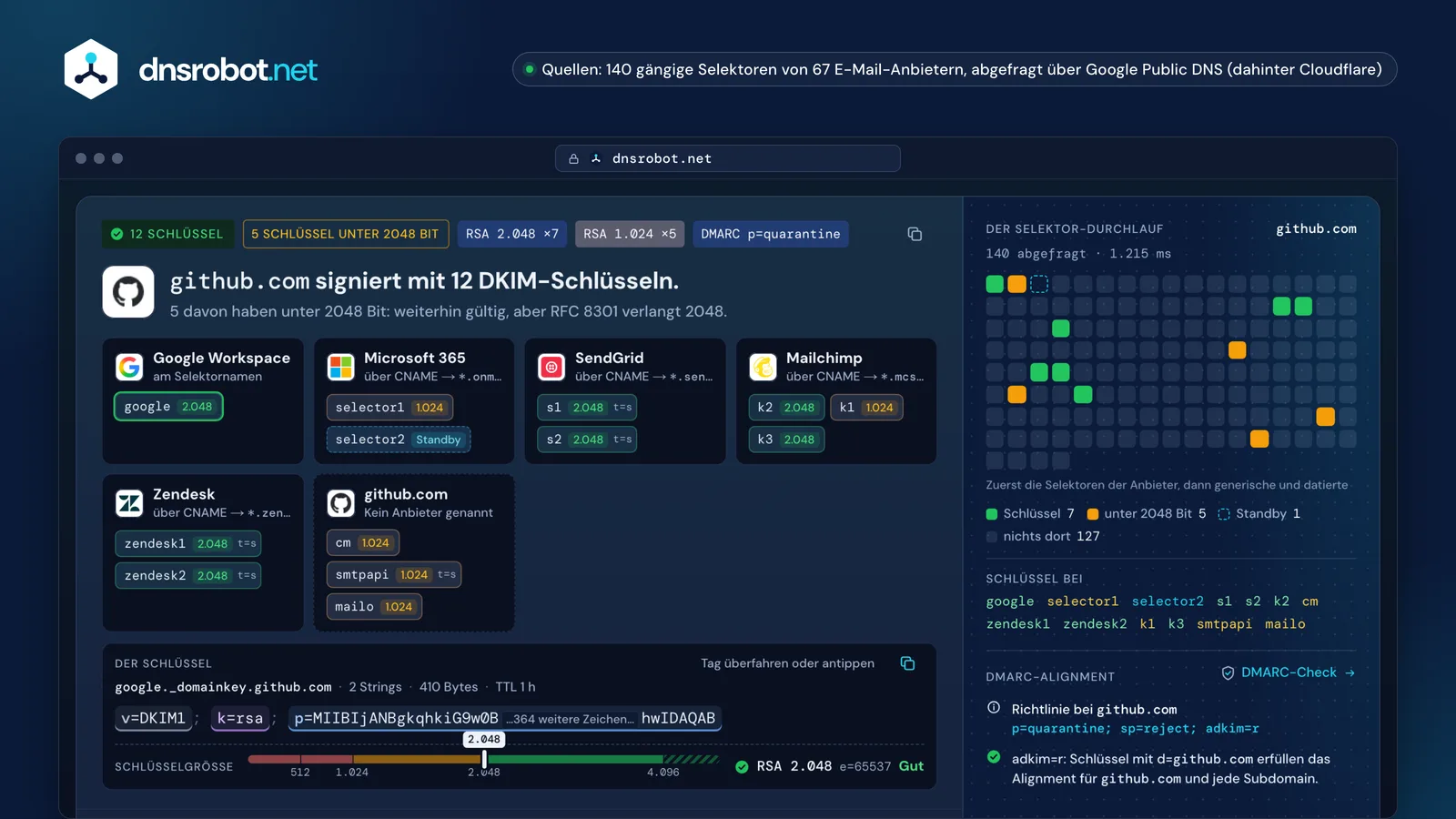This screenshot has width=1456, height=819.
Task: Click the k=rsa tag
Action: (240, 718)
